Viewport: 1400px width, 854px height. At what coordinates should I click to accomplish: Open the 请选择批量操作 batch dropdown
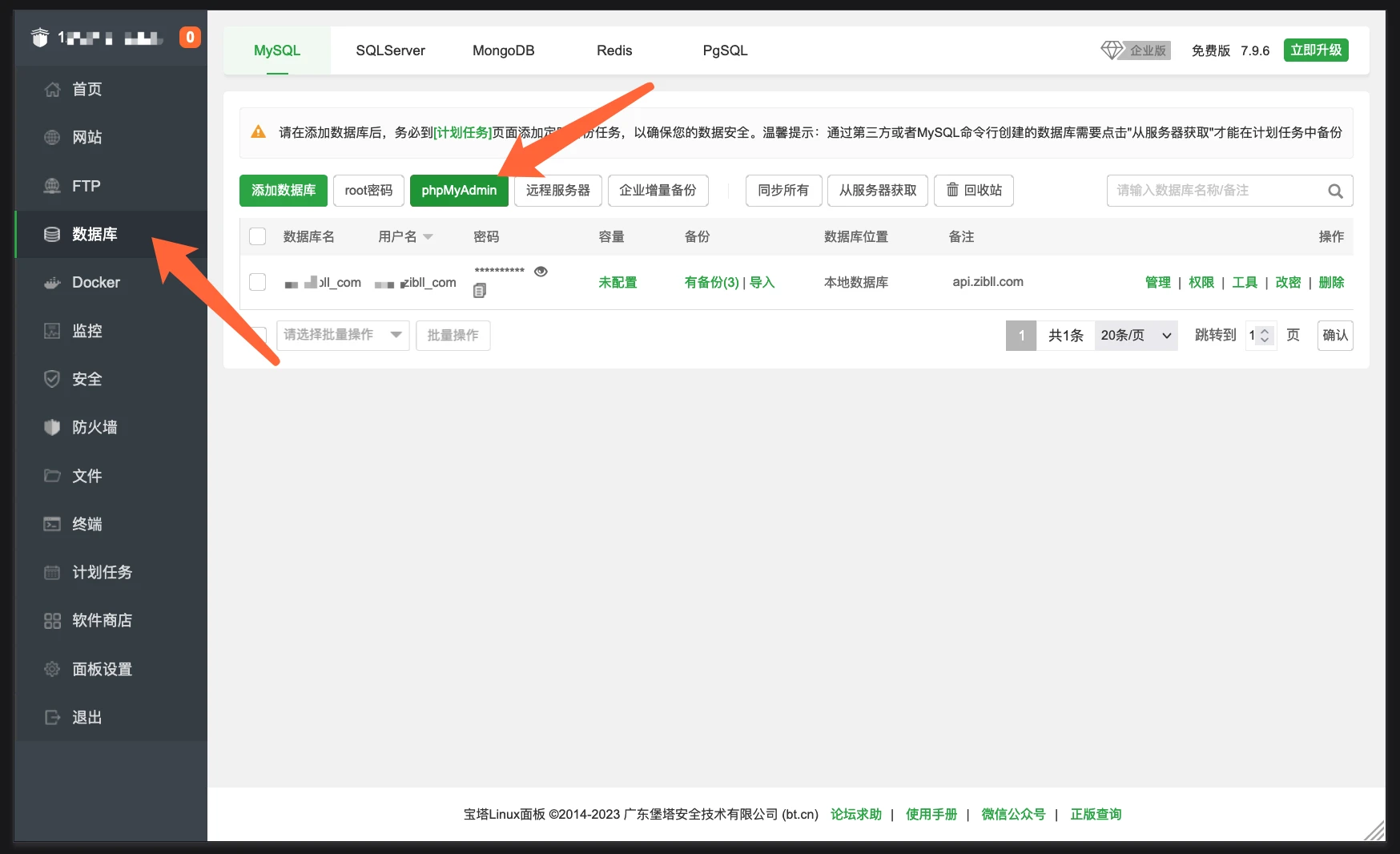pos(342,335)
